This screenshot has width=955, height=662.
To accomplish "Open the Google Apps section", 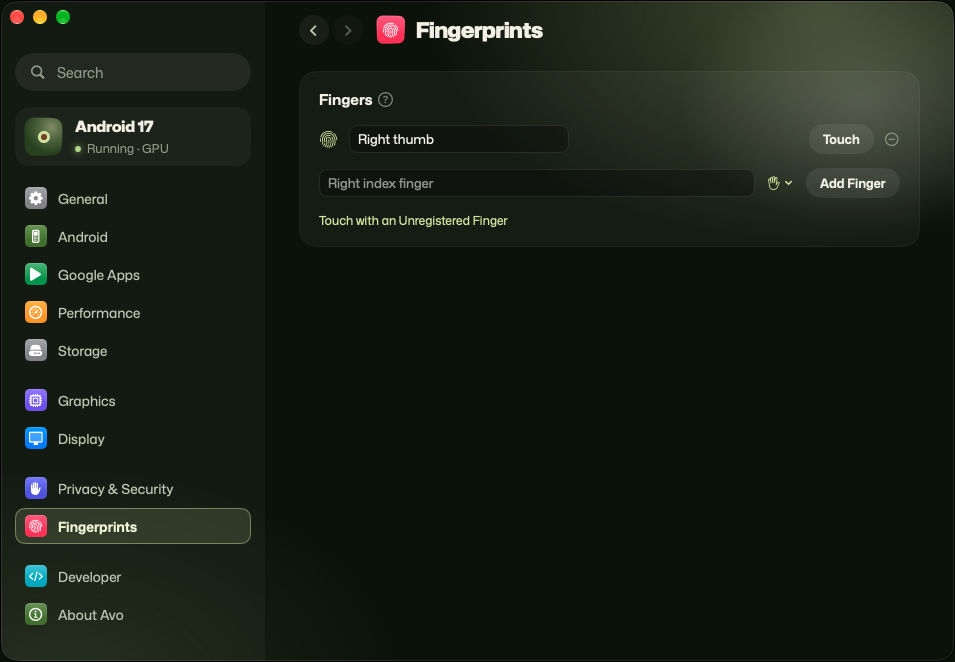I will [133, 275].
